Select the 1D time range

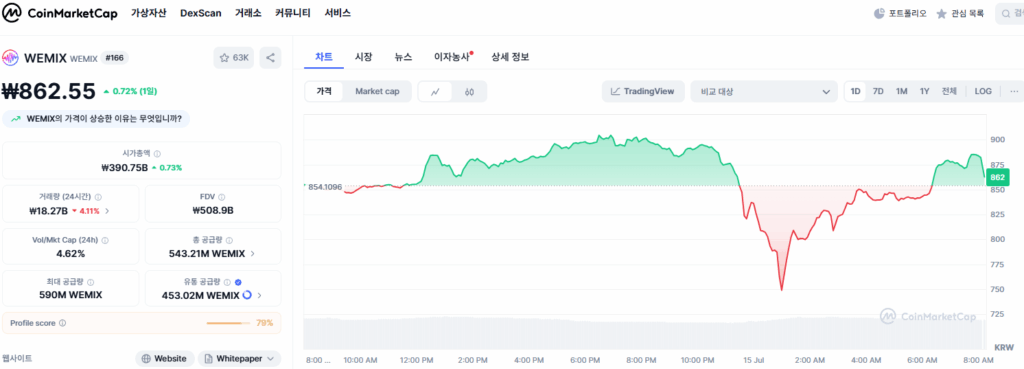pyautogui.click(x=855, y=91)
